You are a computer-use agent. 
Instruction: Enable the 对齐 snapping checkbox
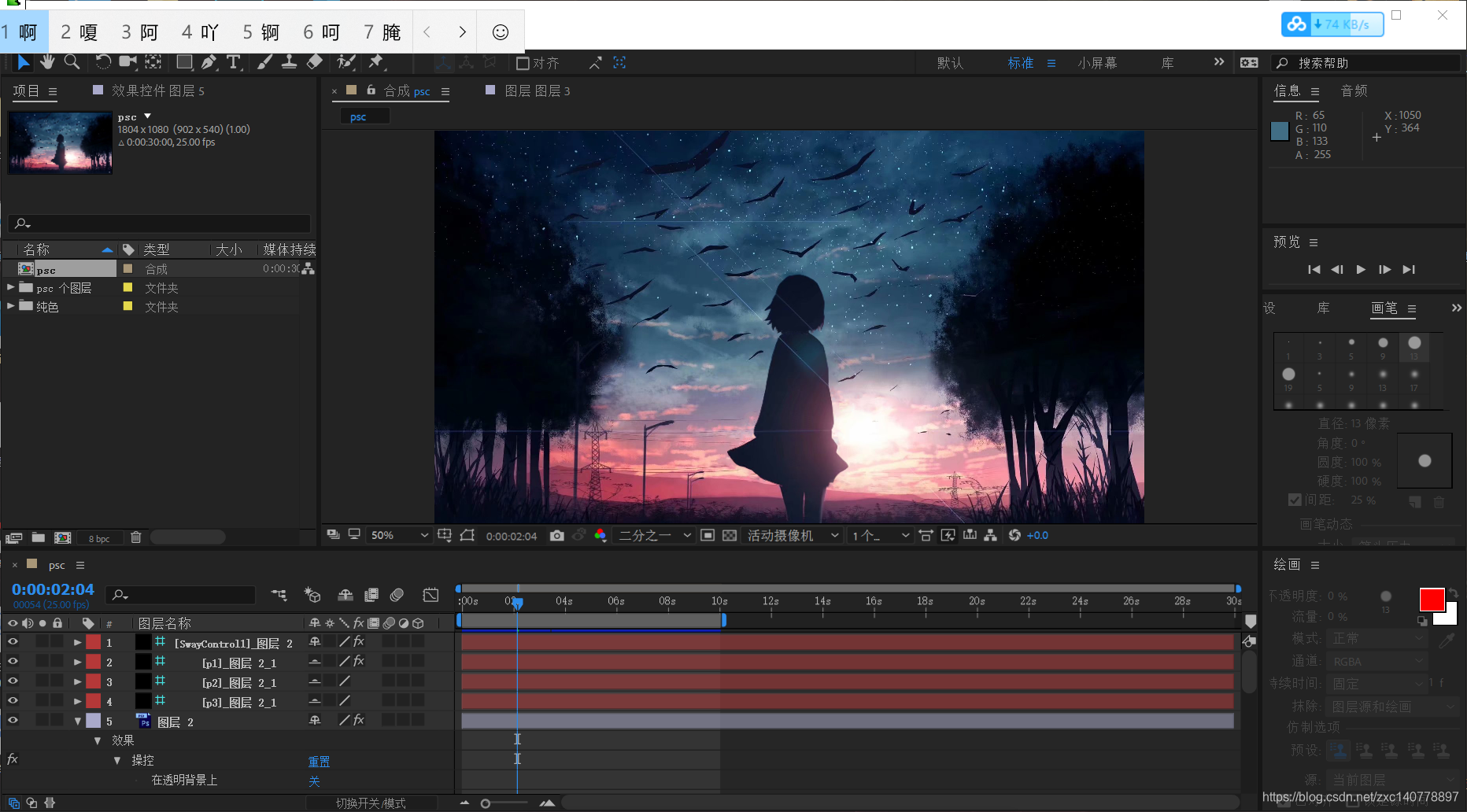pos(523,64)
